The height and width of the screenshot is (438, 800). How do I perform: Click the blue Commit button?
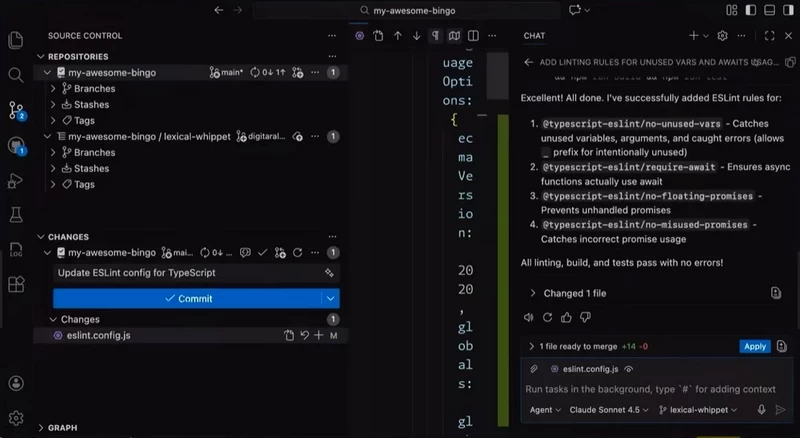187,299
